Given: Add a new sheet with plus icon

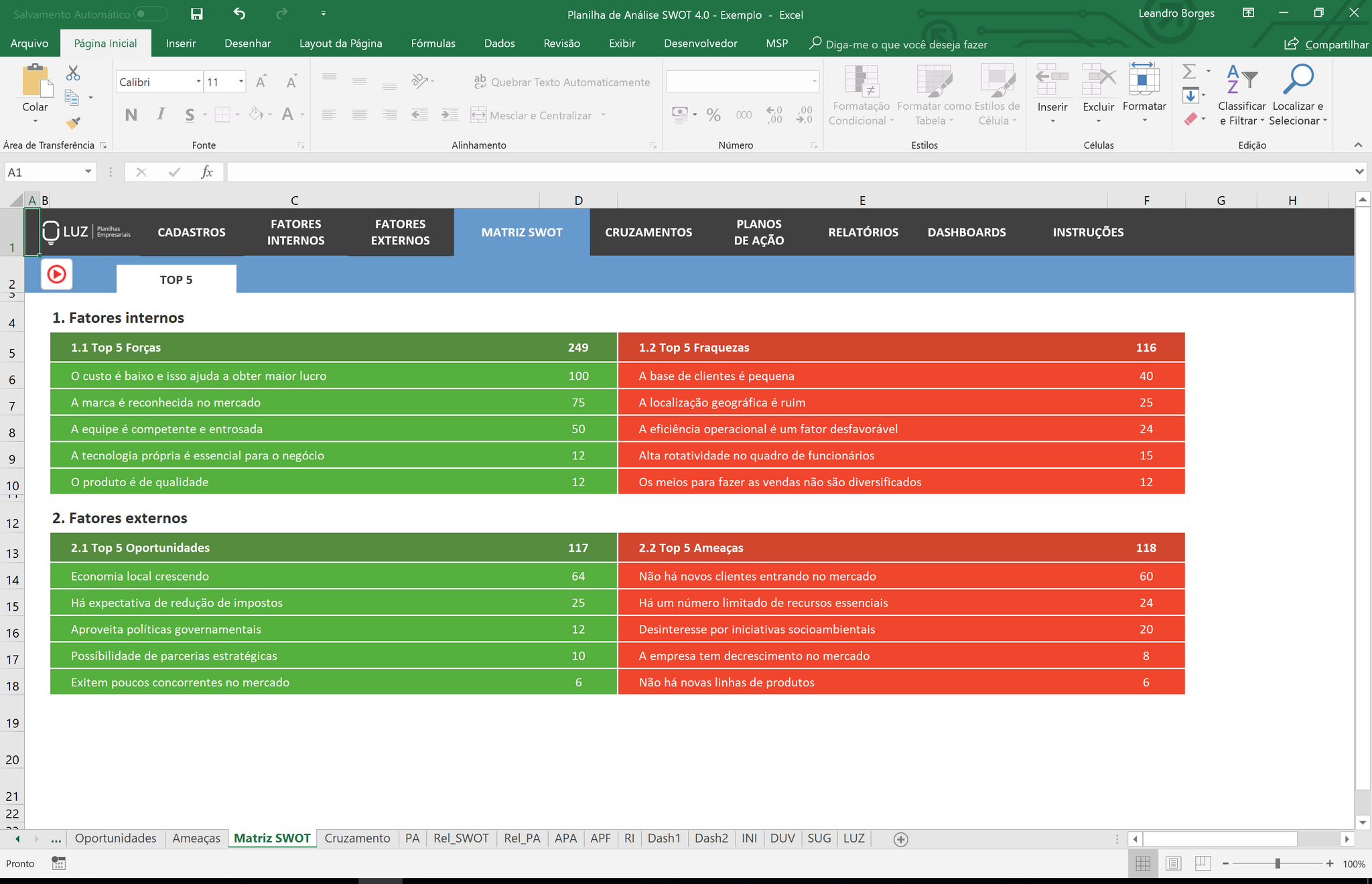Looking at the screenshot, I should pyautogui.click(x=901, y=839).
